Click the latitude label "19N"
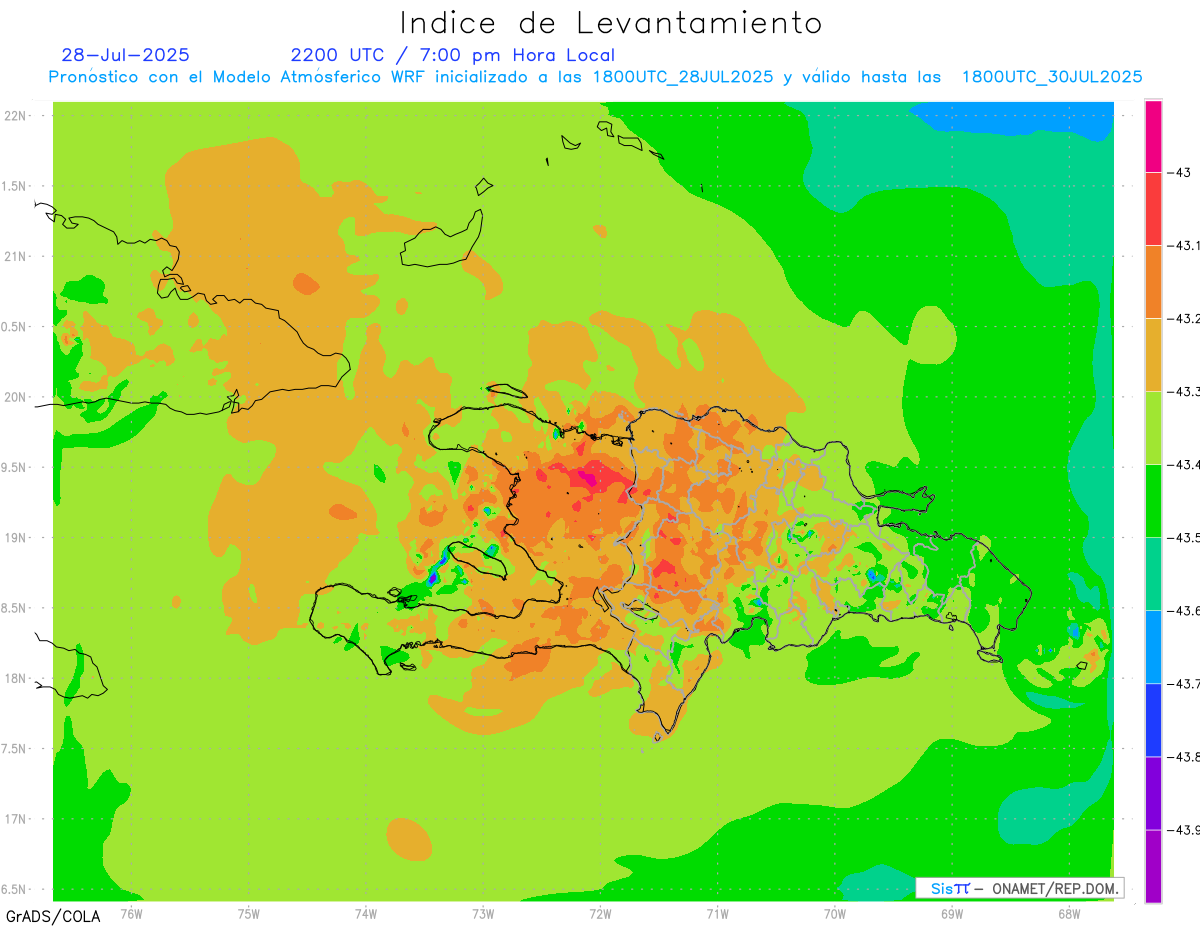This screenshot has height=927, width=1200. point(17,537)
